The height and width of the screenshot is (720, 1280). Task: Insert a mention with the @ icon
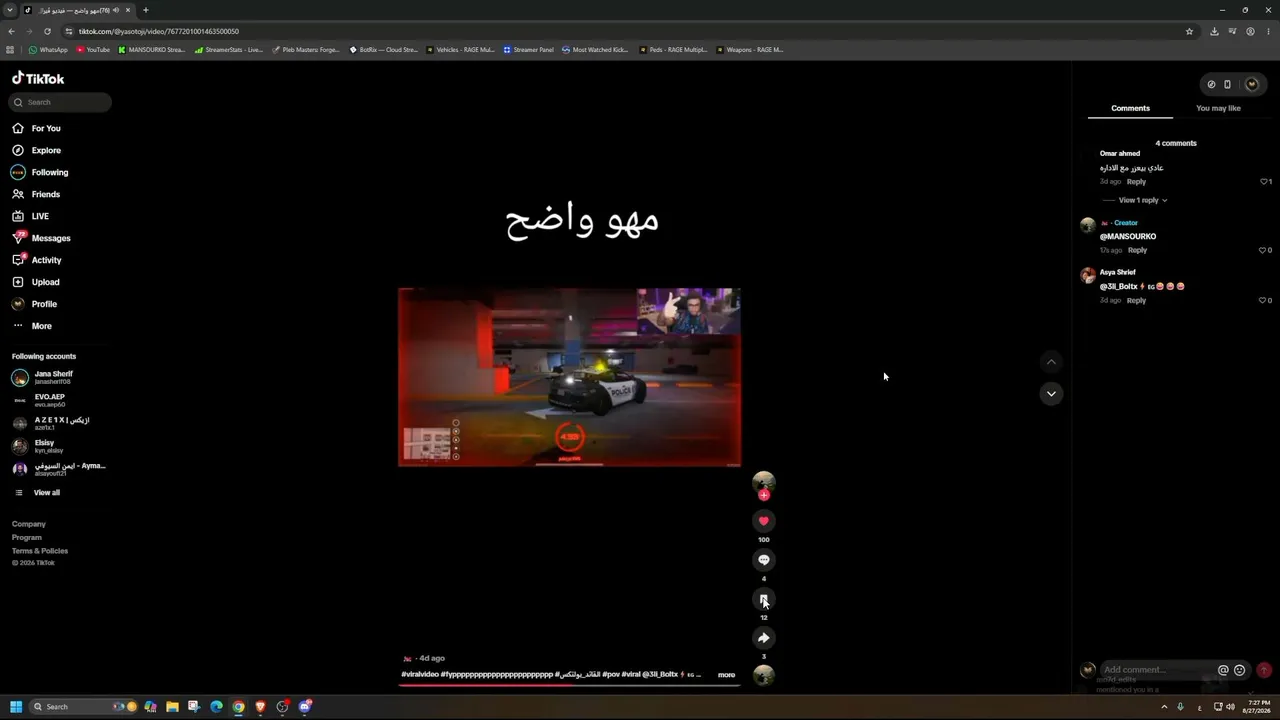[x=1223, y=670]
